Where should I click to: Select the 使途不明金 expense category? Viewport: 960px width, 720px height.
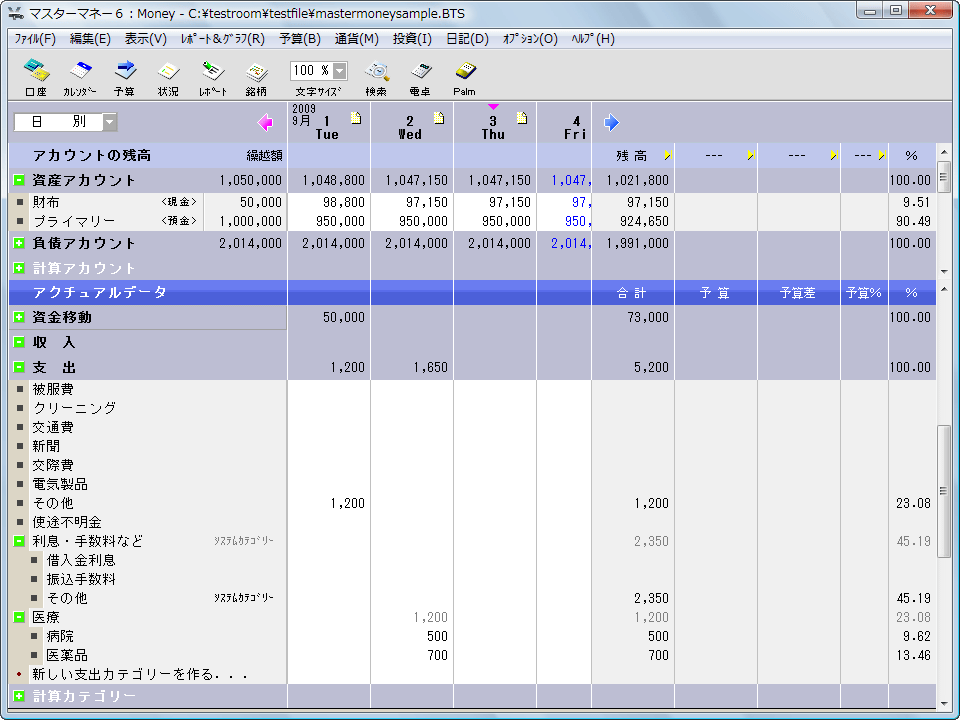[67, 522]
